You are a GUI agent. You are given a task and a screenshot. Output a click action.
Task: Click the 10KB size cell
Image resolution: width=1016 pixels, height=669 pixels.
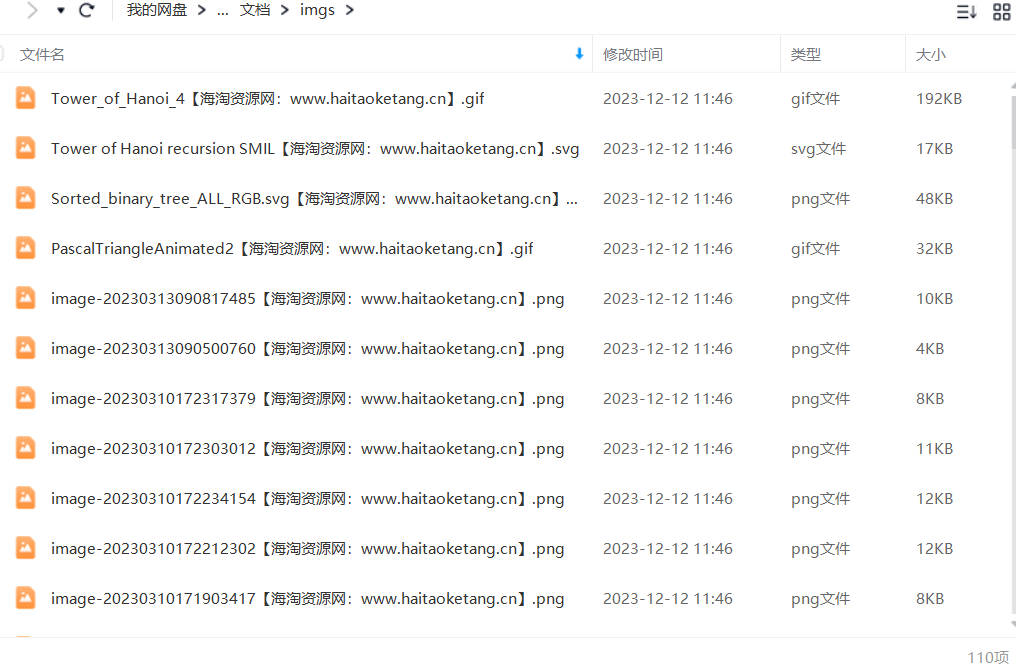[x=934, y=298]
